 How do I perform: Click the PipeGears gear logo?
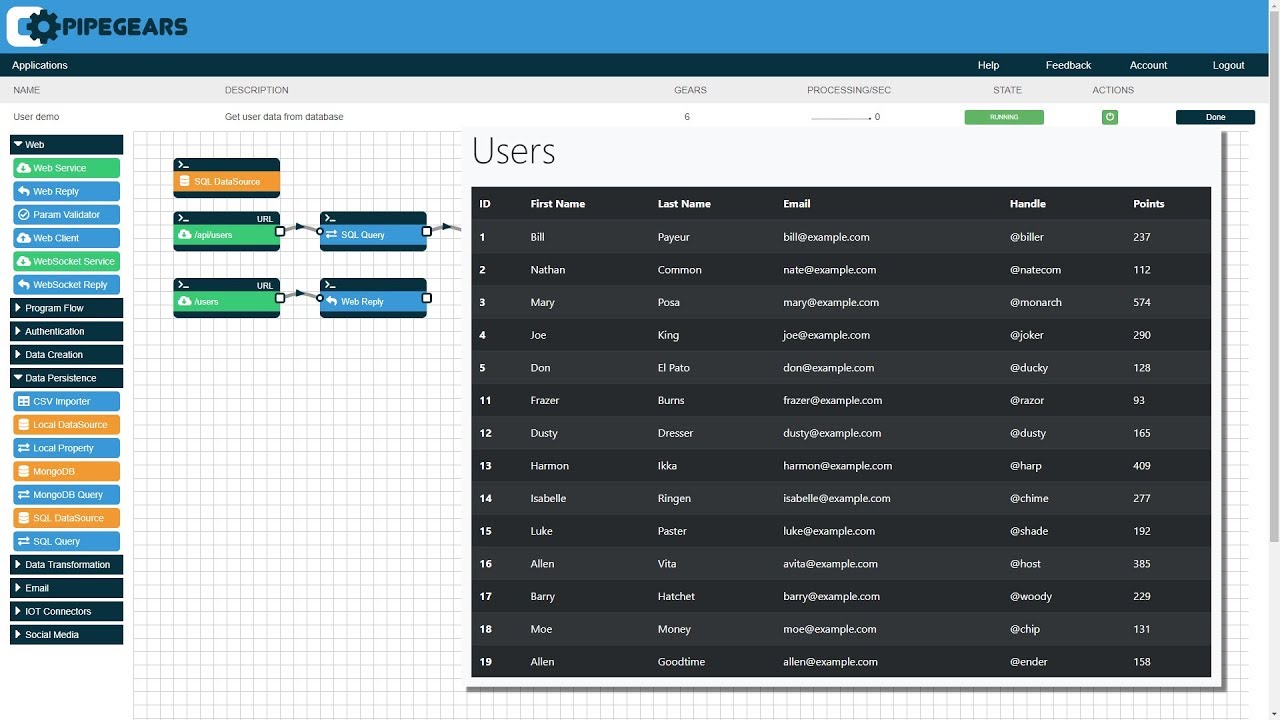pyautogui.click(x=34, y=26)
